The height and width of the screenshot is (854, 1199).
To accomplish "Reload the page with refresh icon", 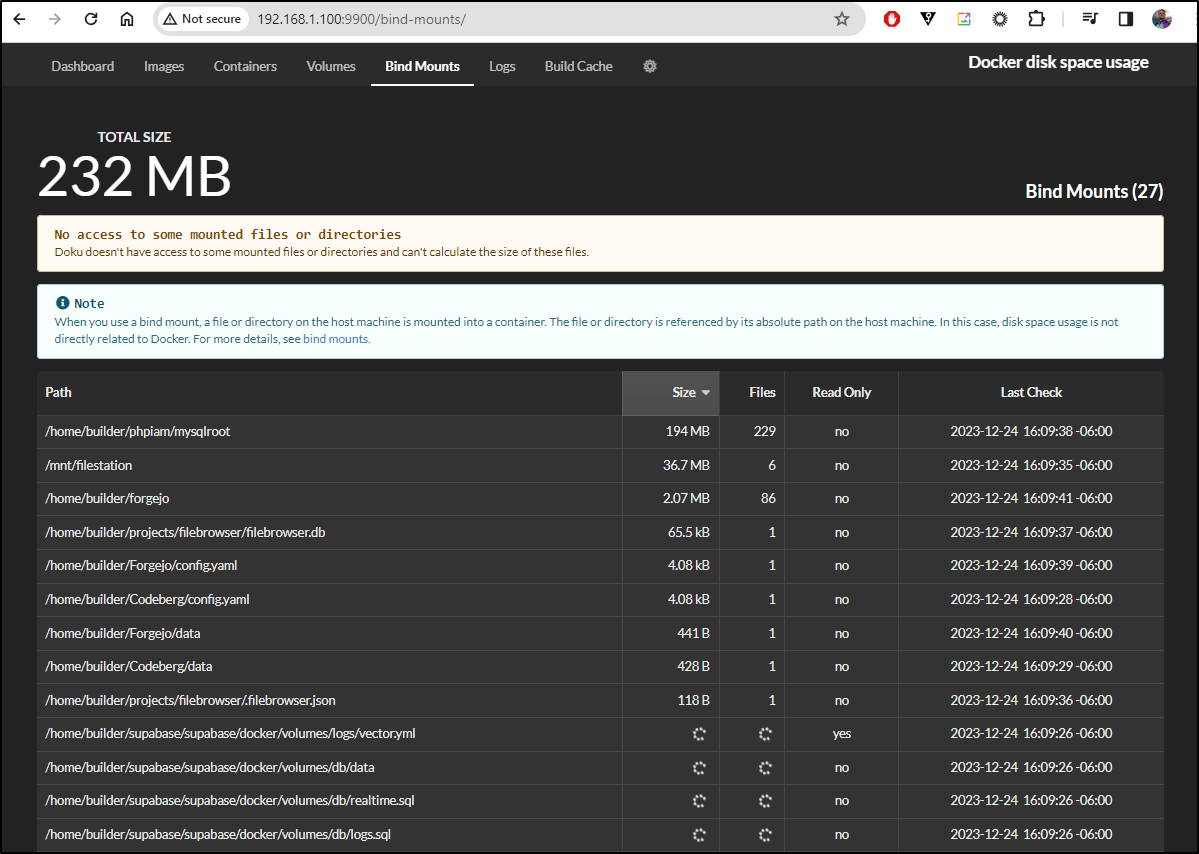I will (x=91, y=19).
